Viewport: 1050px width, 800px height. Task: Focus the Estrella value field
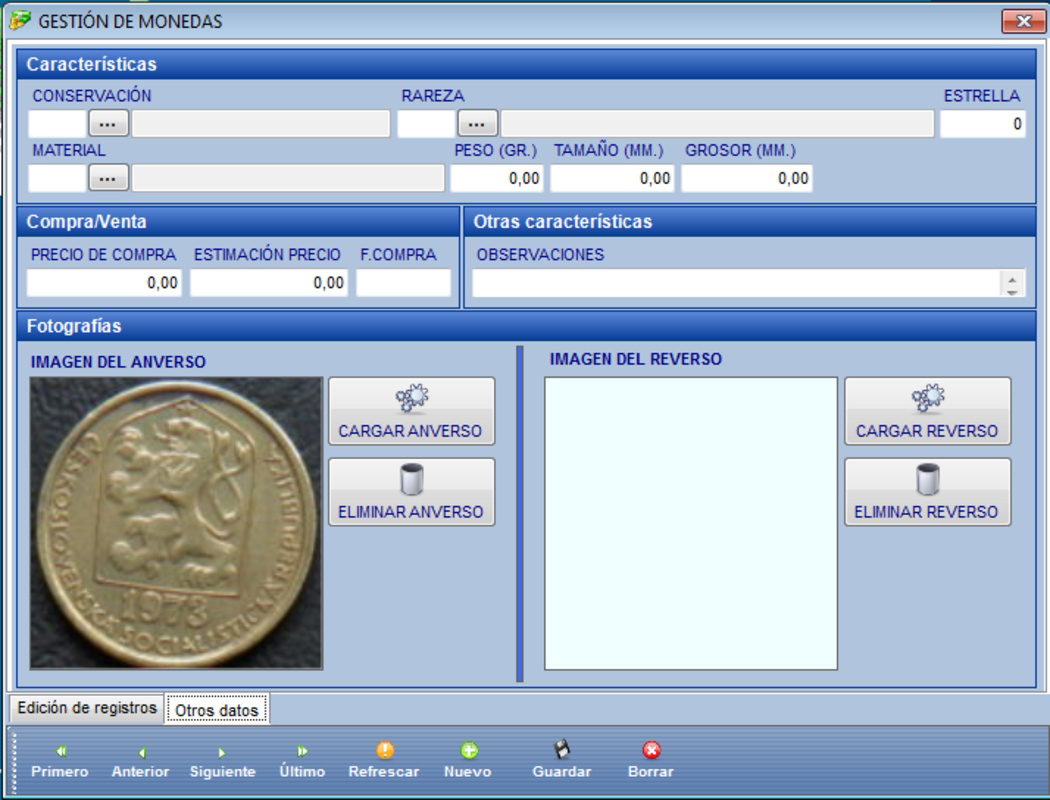click(x=982, y=124)
